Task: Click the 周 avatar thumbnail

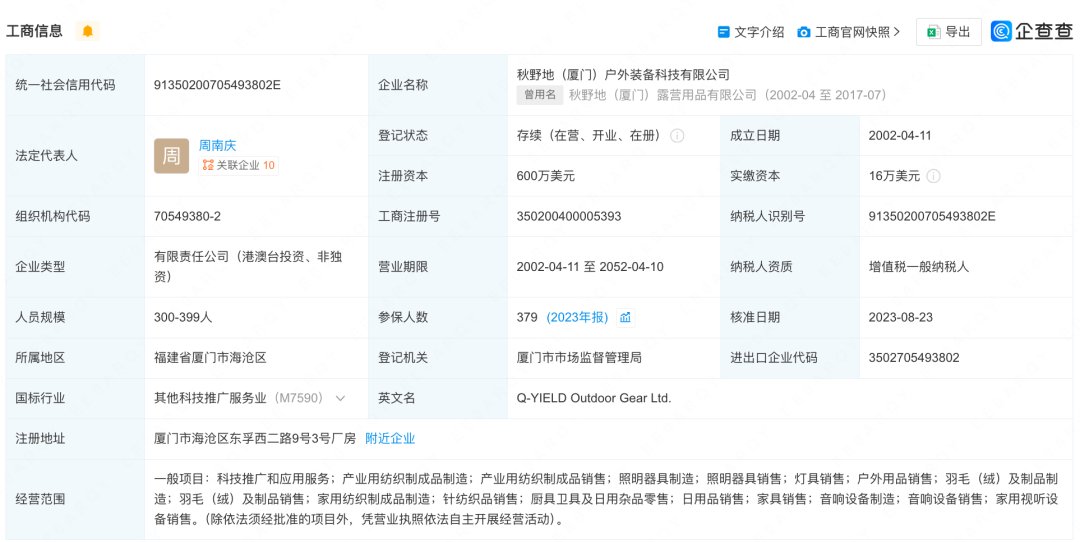Action: click(x=172, y=156)
